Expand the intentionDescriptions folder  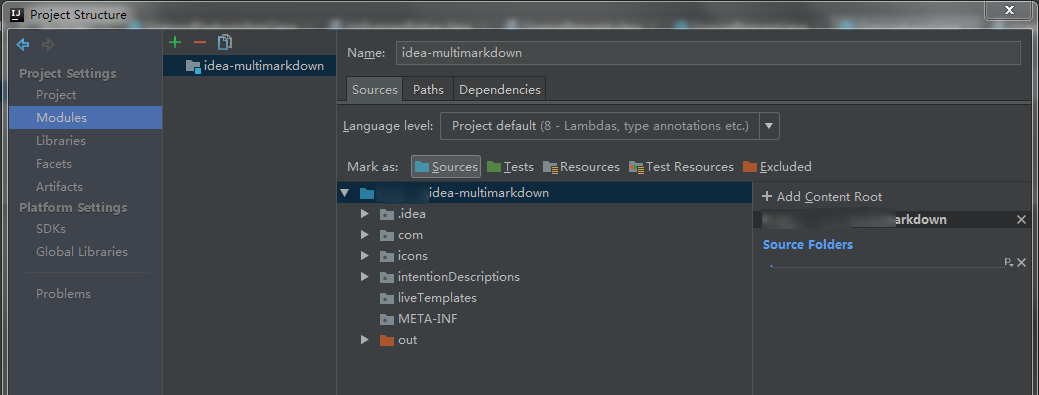(364, 276)
